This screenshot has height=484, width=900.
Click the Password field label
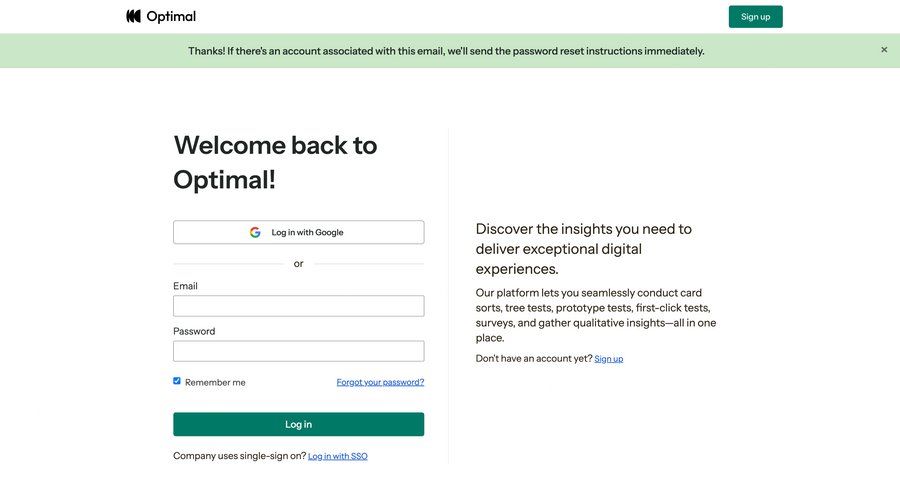194,331
